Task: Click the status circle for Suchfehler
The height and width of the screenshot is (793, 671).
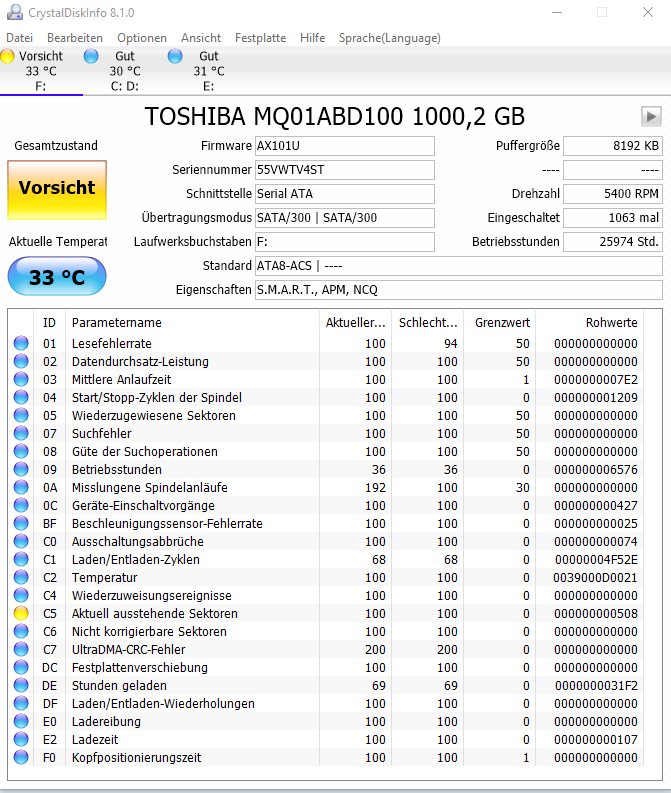Action: (x=21, y=433)
